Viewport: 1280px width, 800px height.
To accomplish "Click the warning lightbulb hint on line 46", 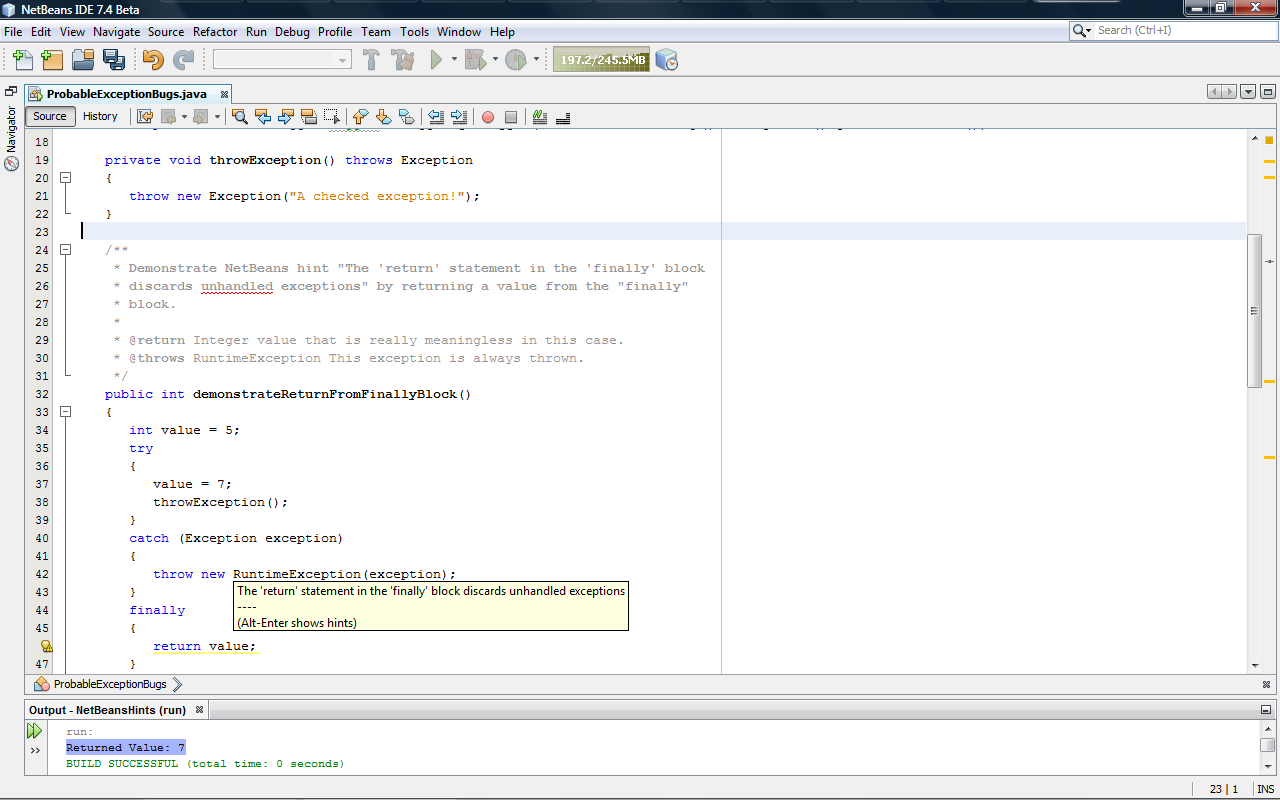I will [x=46, y=646].
